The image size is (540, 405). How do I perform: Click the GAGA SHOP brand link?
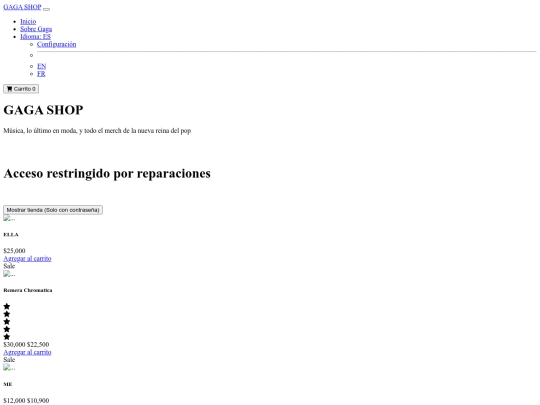pos(22,7)
